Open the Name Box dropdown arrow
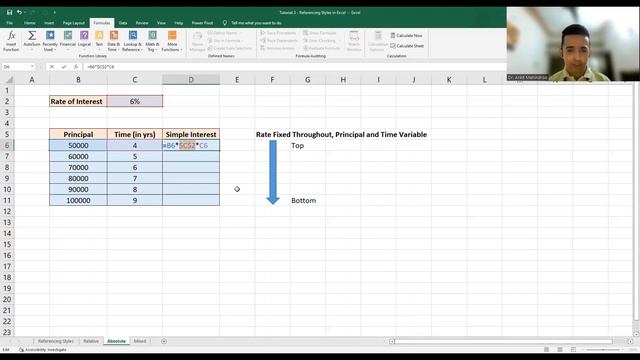Viewport: 640px width, 360px height. pyautogui.click(x=32, y=67)
